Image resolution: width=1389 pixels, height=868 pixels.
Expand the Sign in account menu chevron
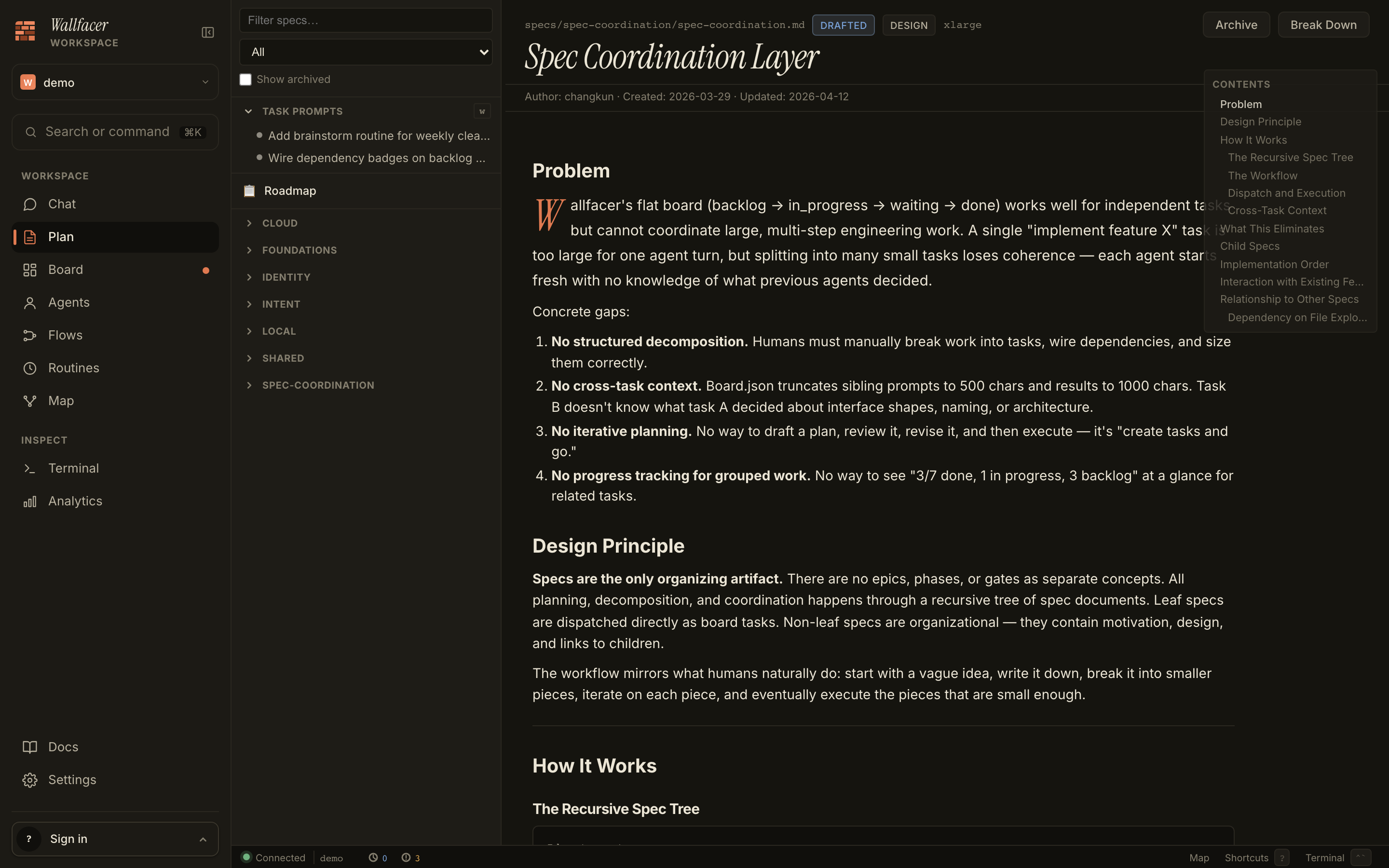coord(203,839)
